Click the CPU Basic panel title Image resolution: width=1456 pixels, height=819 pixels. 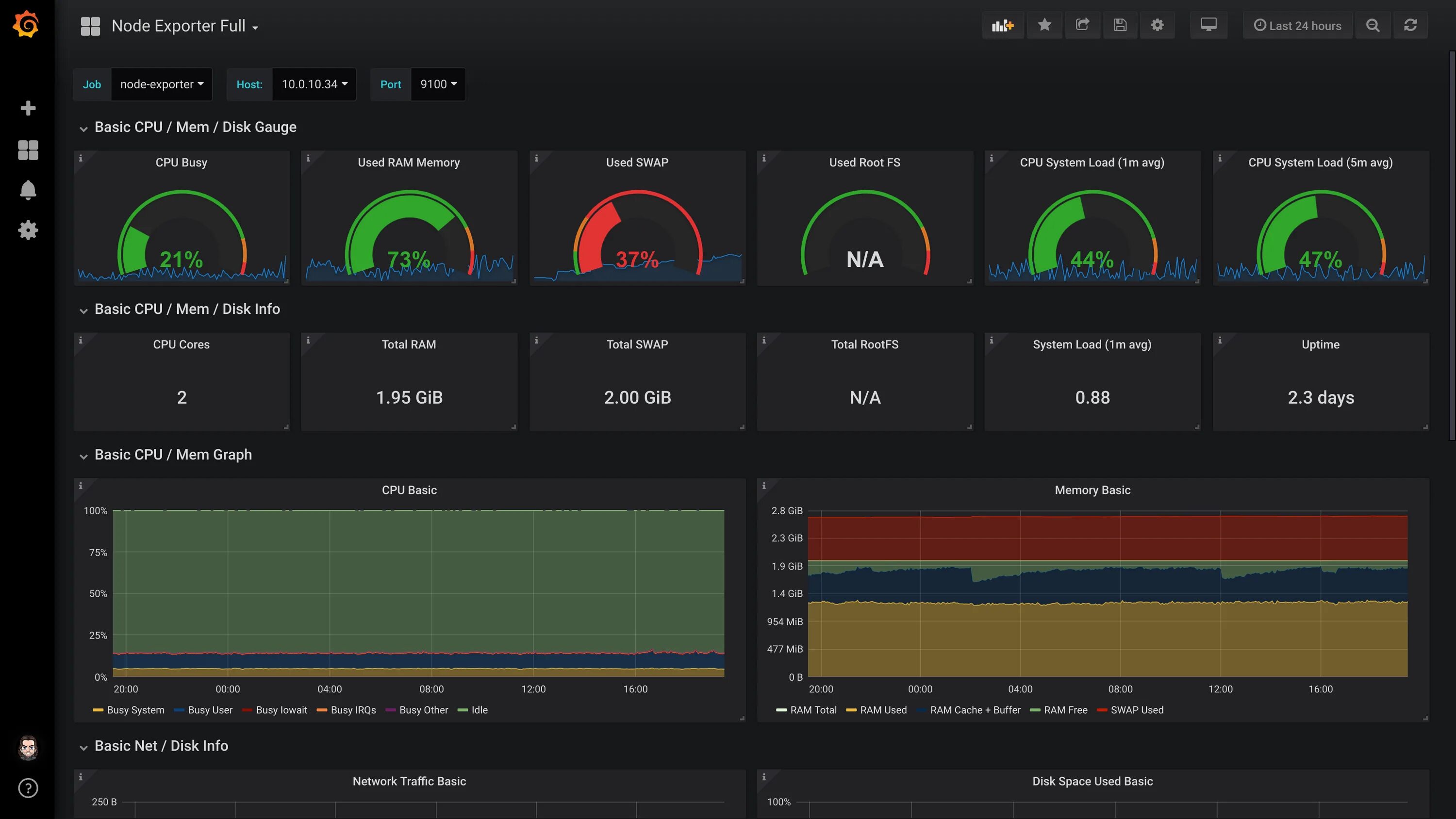409,490
